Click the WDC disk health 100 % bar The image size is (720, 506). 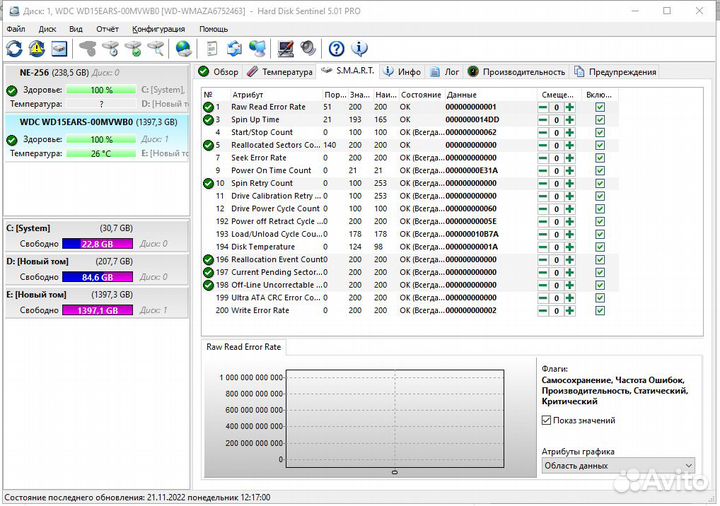[101, 139]
